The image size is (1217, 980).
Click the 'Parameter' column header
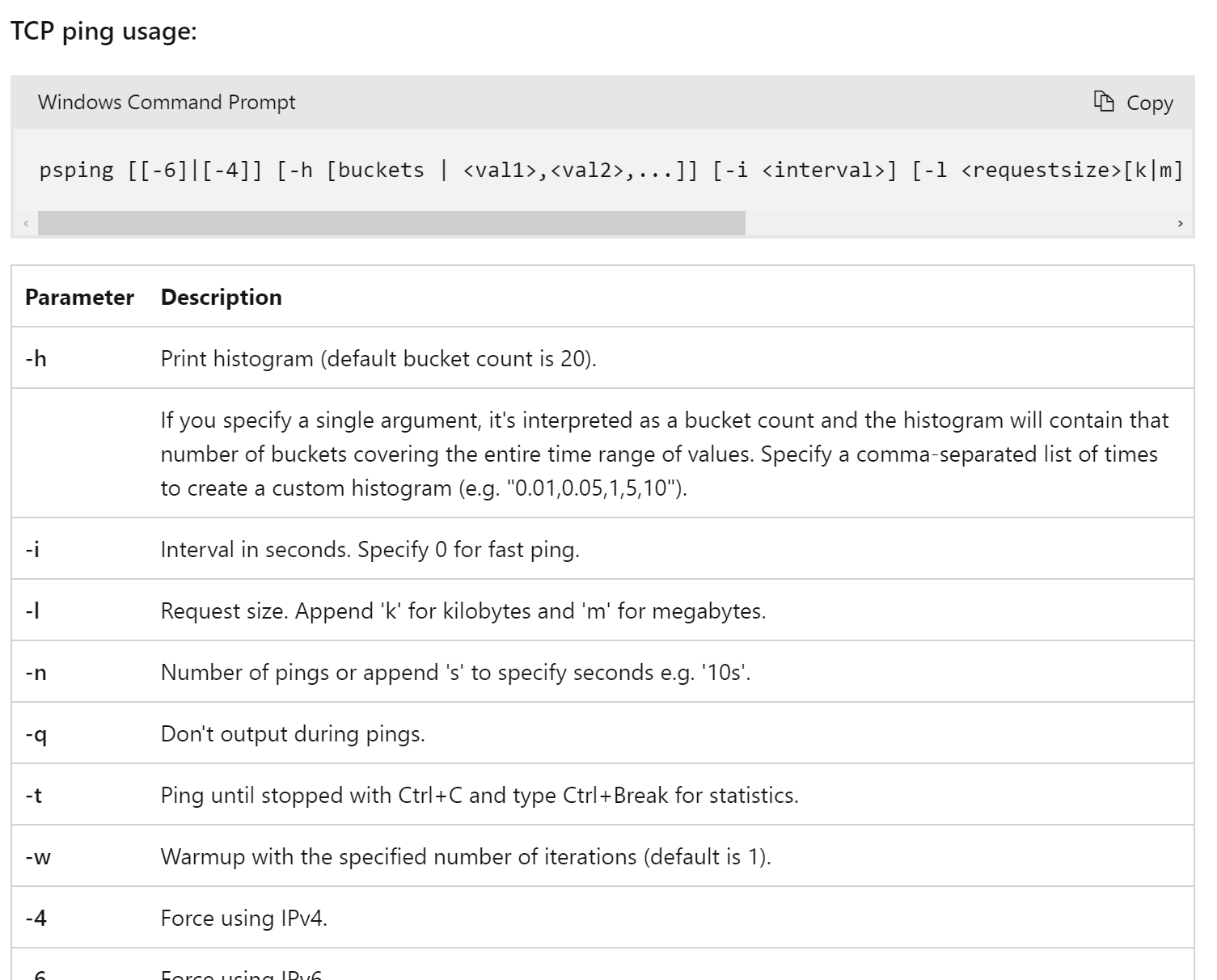[x=79, y=297]
